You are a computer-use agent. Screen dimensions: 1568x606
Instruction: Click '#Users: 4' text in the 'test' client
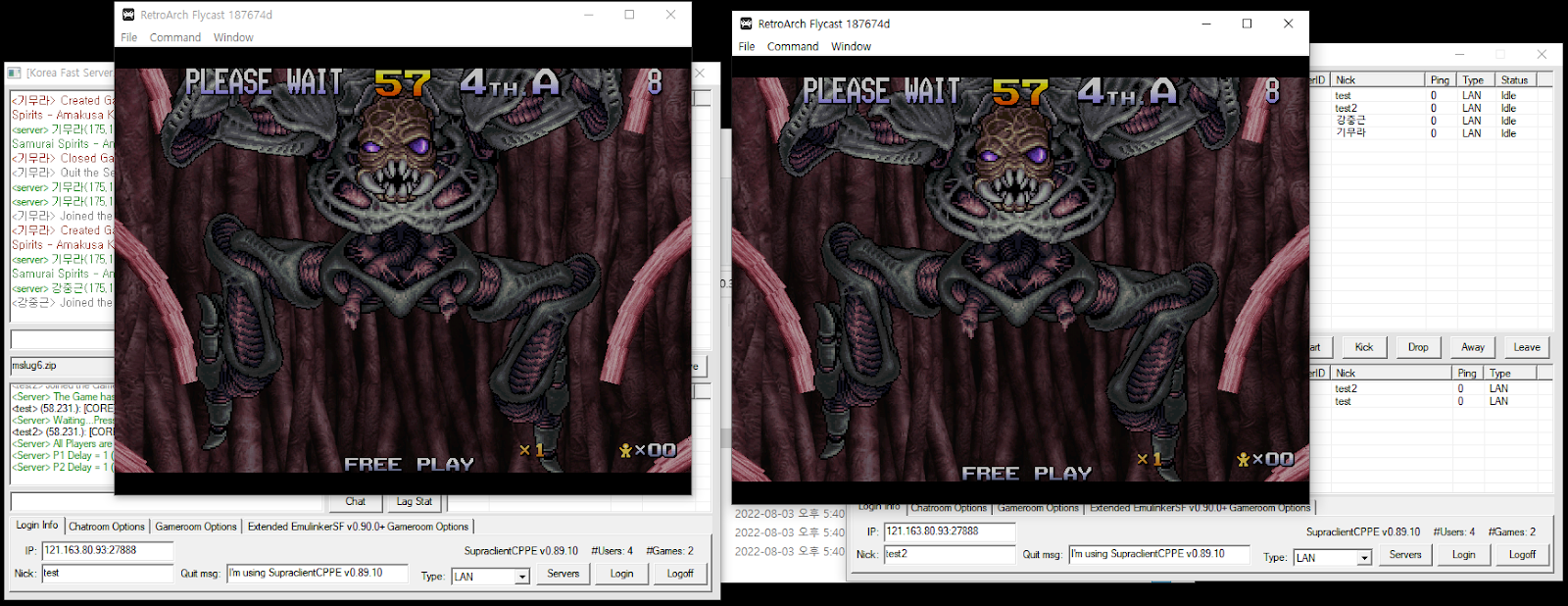pos(612,551)
